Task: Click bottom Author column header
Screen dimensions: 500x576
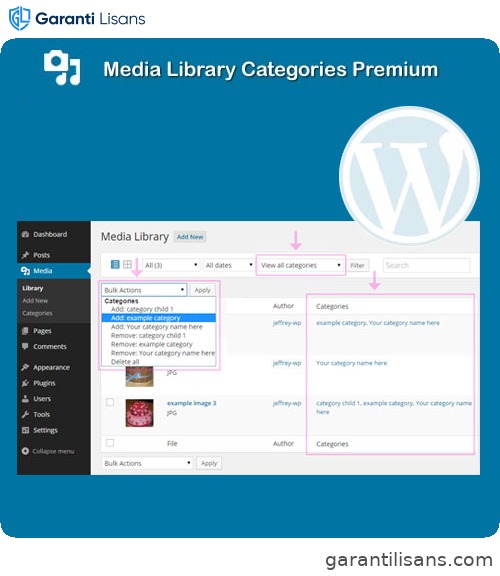Action: pyautogui.click(x=283, y=443)
